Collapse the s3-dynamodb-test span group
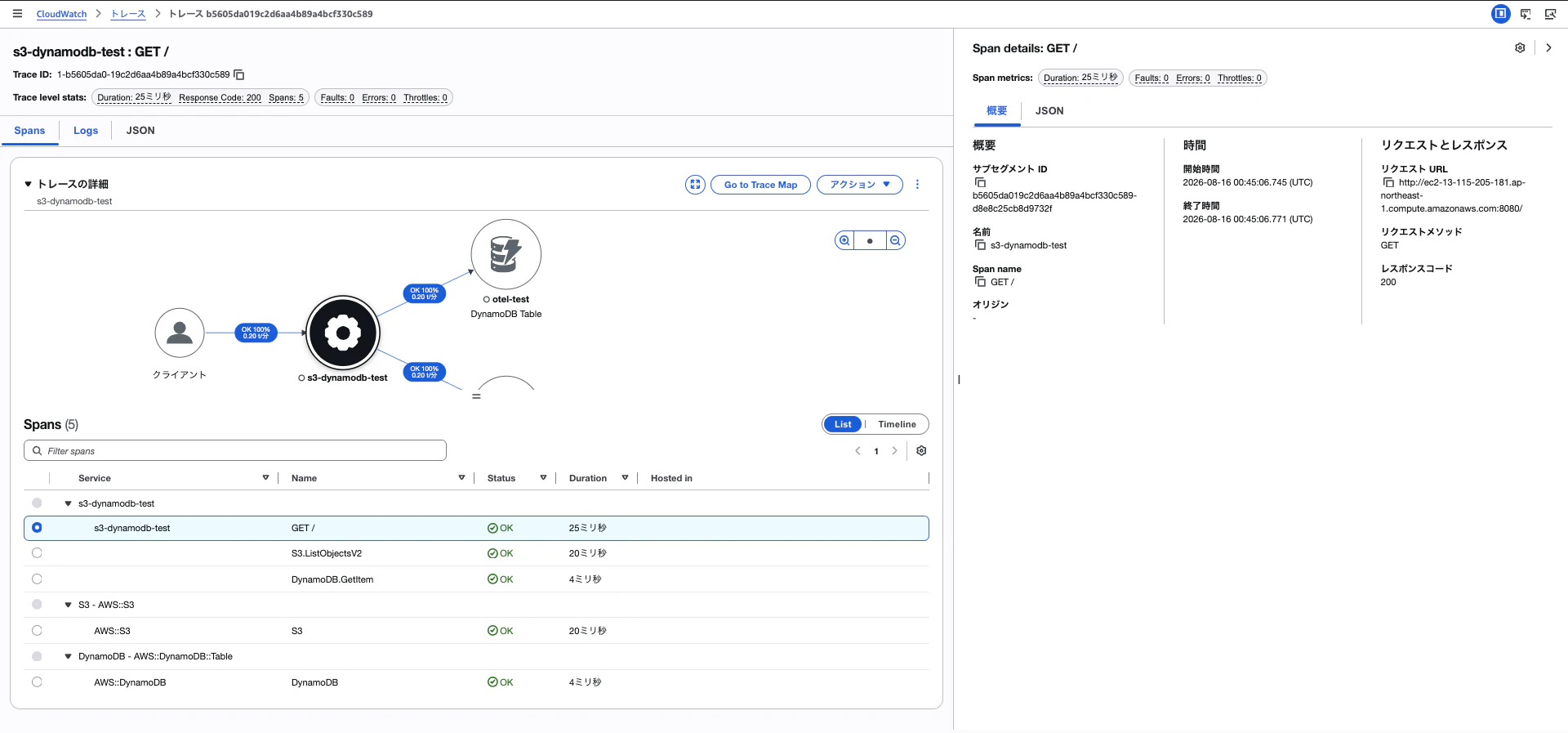The height and width of the screenshot is (733, 1568). pyautogui.click(x=68, y=504)
